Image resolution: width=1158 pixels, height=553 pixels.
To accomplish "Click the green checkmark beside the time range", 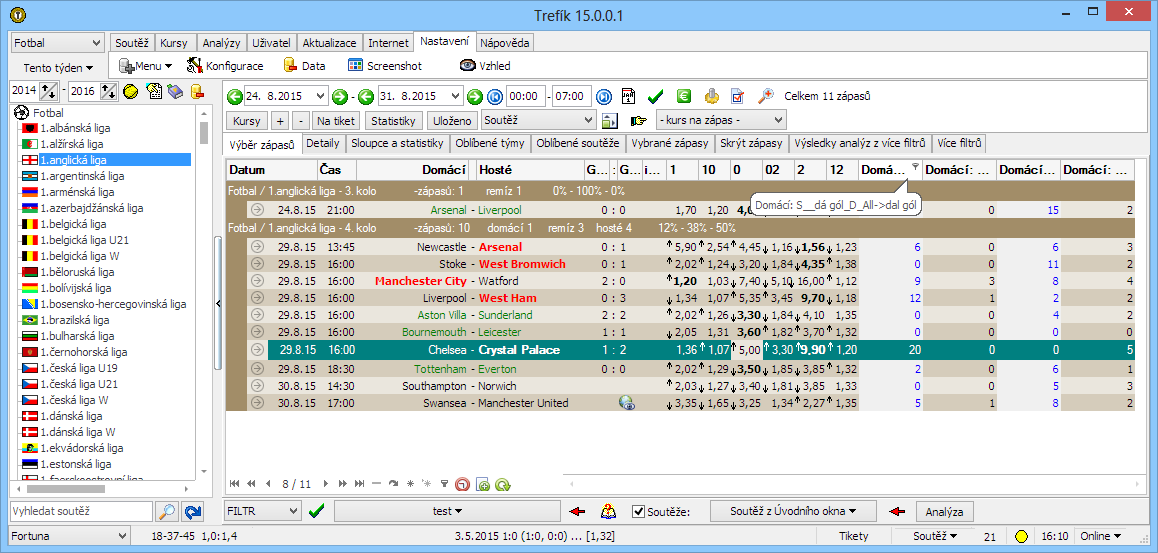I will [656, 97].
